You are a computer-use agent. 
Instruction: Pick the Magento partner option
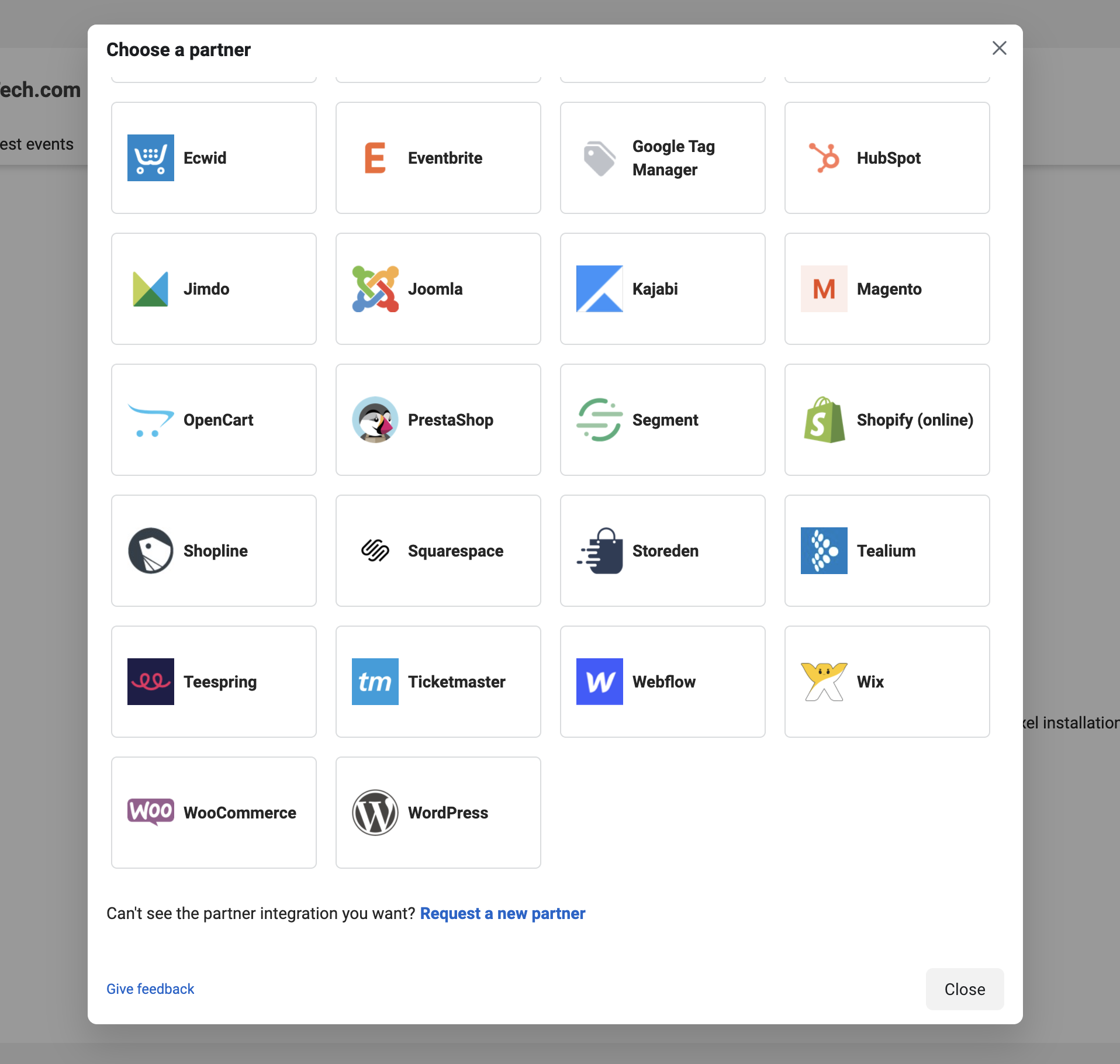(x=887, y=289)
